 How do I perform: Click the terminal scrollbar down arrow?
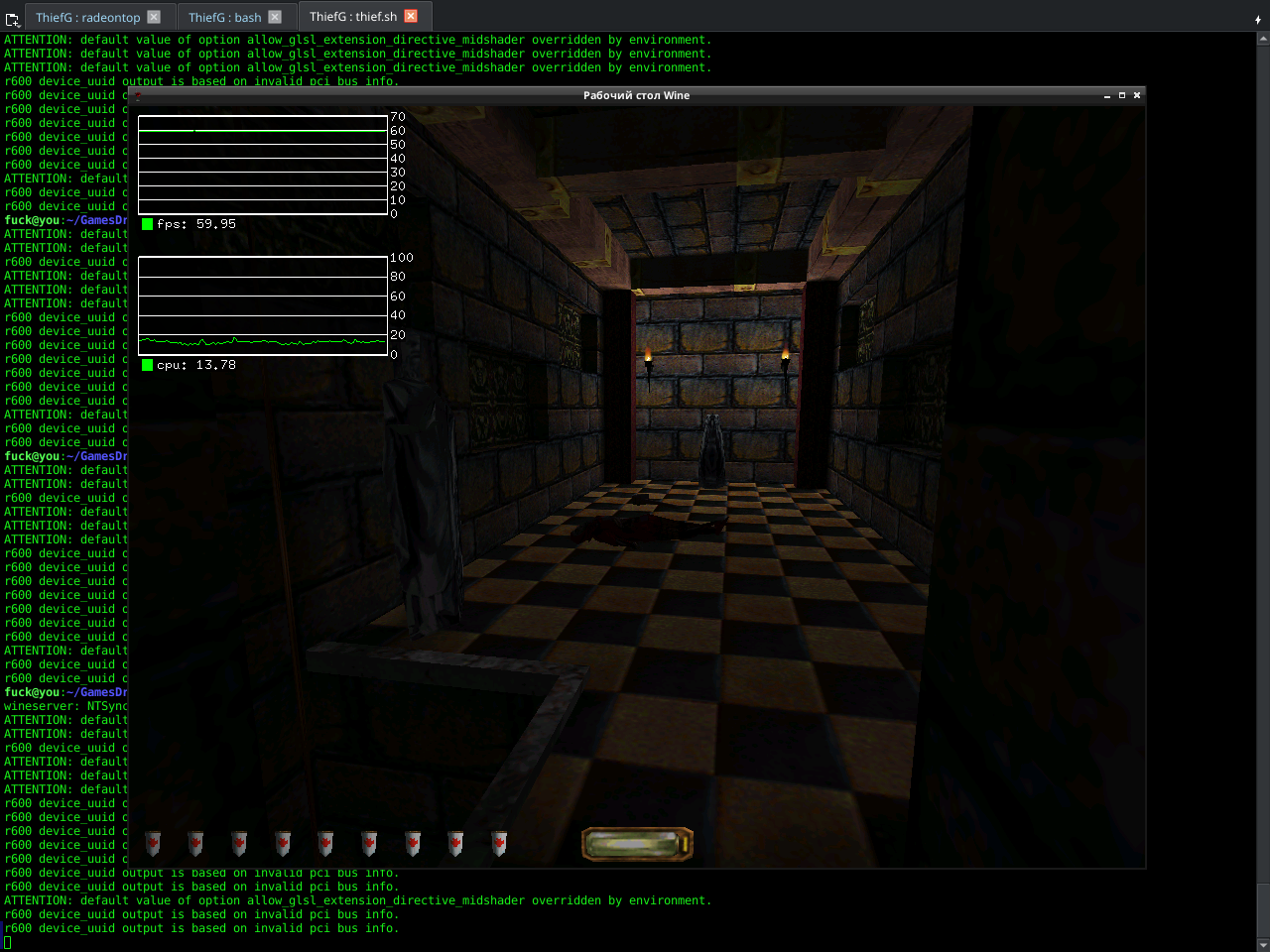[1263, 944]
